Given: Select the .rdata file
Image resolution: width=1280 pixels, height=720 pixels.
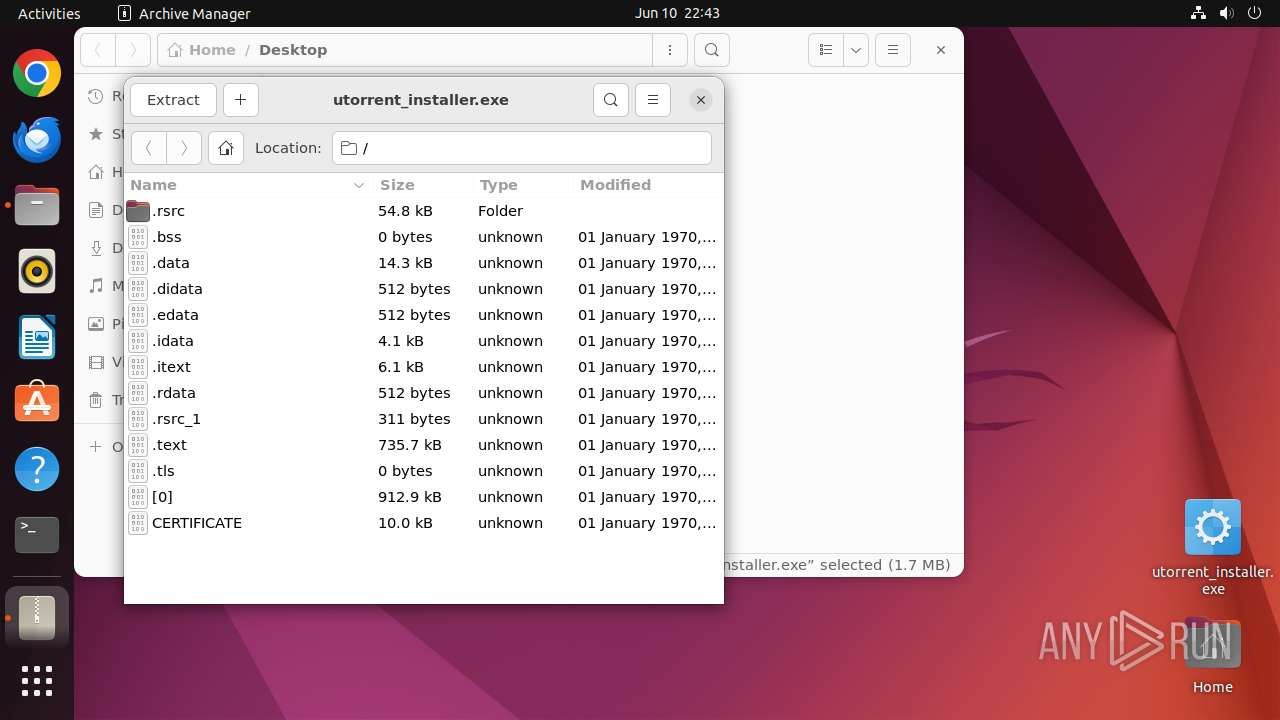Looking at the screenshot, I should tap(423, 393).
